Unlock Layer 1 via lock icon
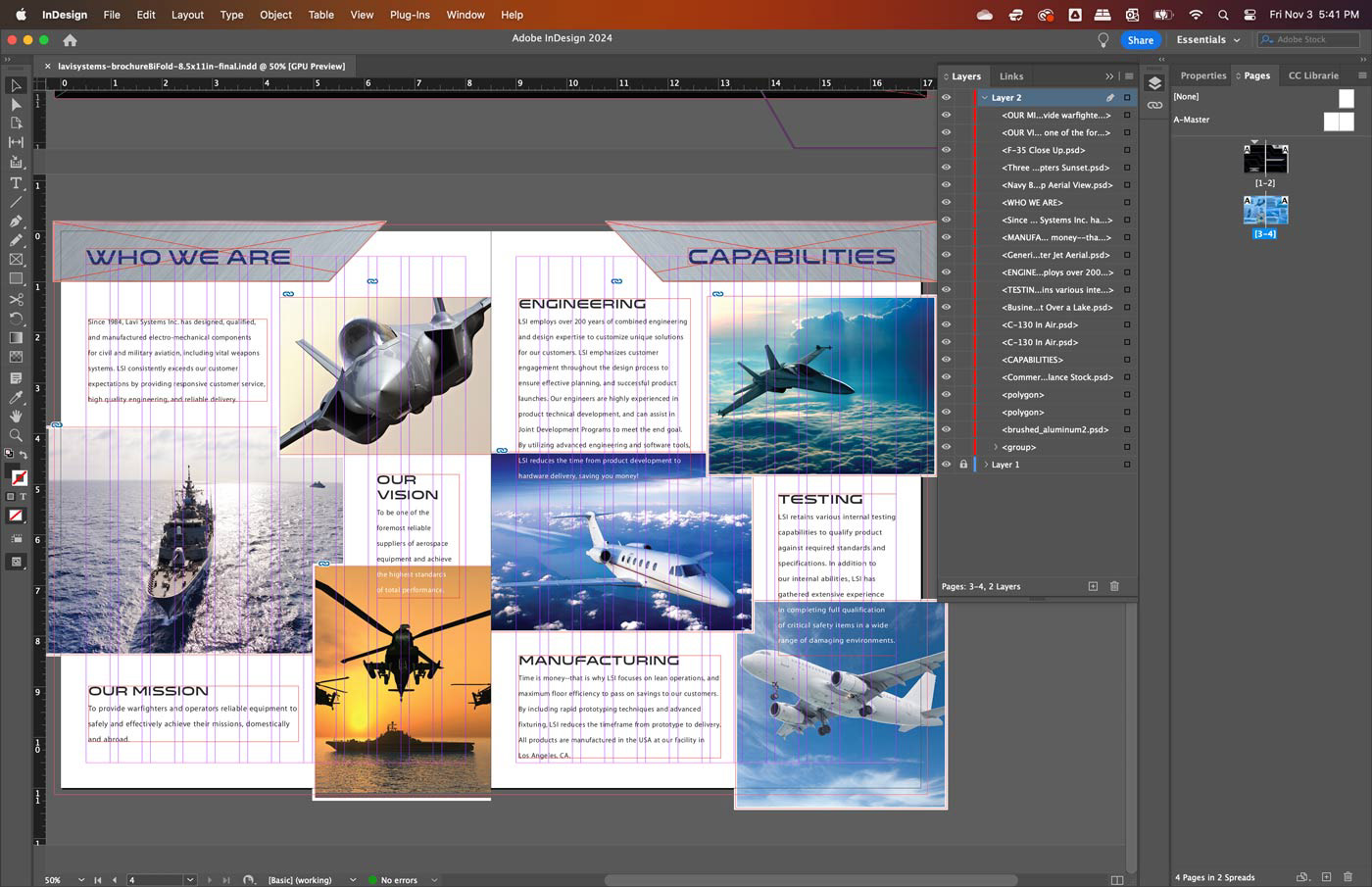This screenshot has height=887, width=1372. 963,464
